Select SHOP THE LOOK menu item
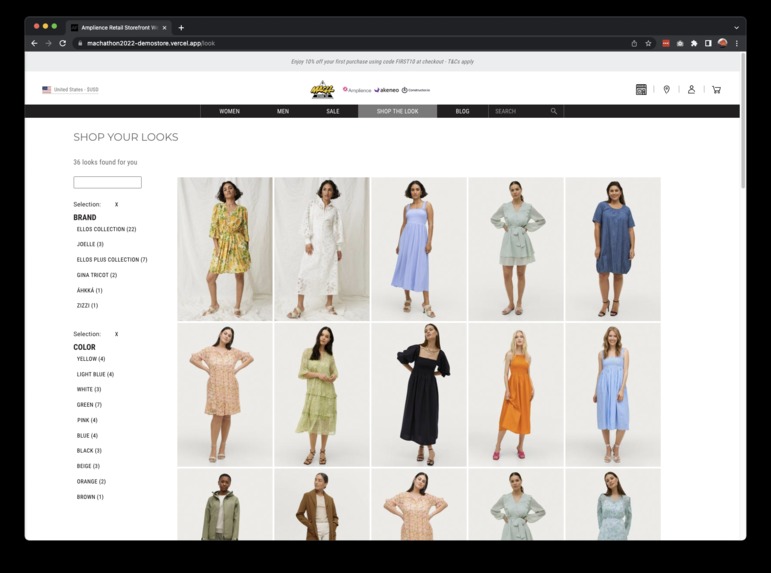The image size is (771, 573). pos(397,111)
